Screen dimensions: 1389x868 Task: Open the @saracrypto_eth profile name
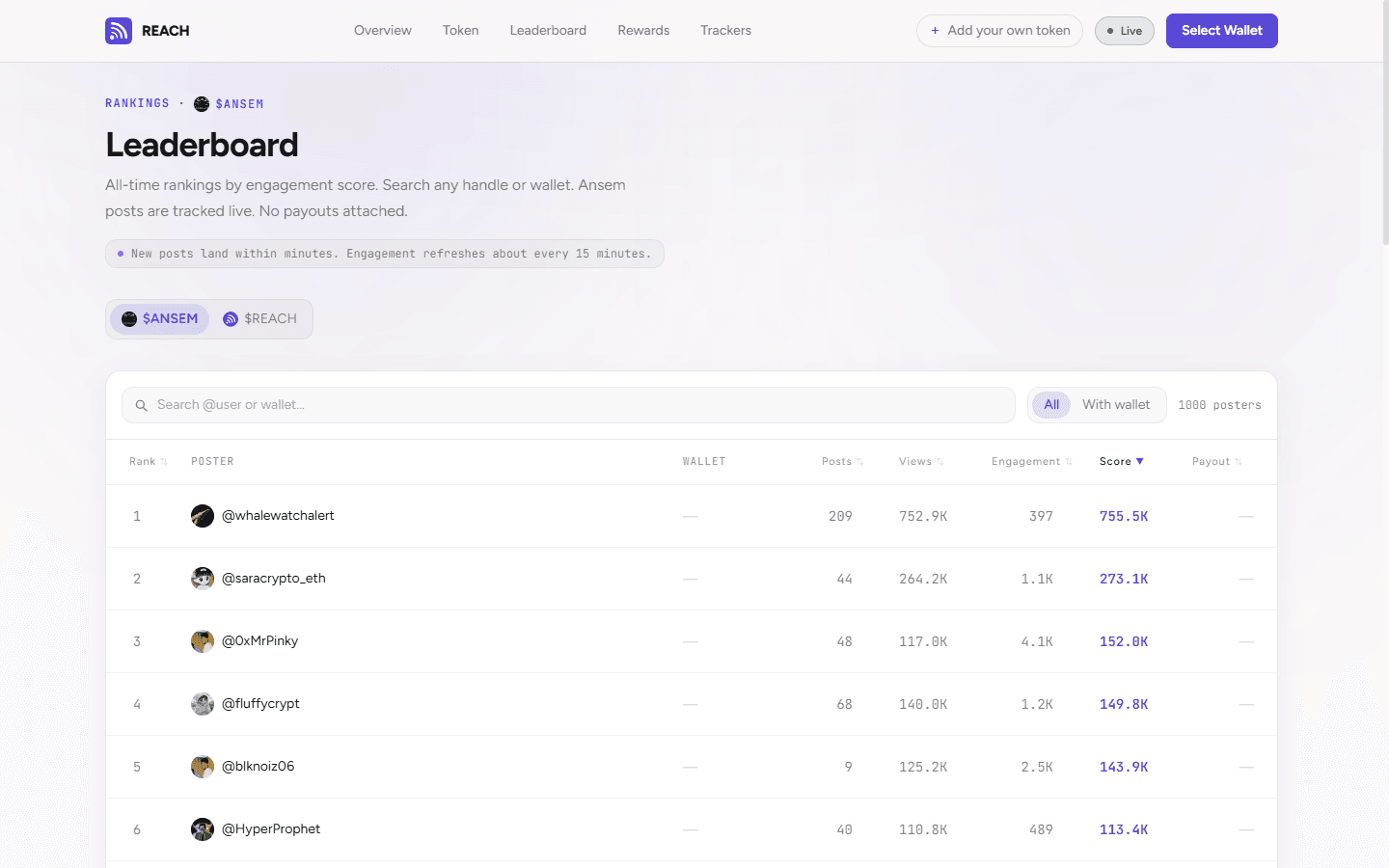coord(274,579)
